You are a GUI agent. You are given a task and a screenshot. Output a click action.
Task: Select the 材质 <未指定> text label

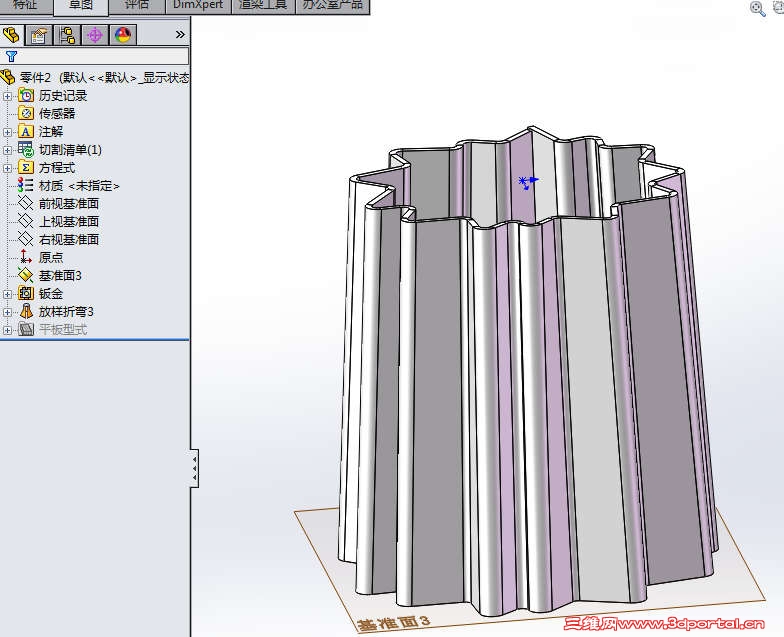(79, 186)
